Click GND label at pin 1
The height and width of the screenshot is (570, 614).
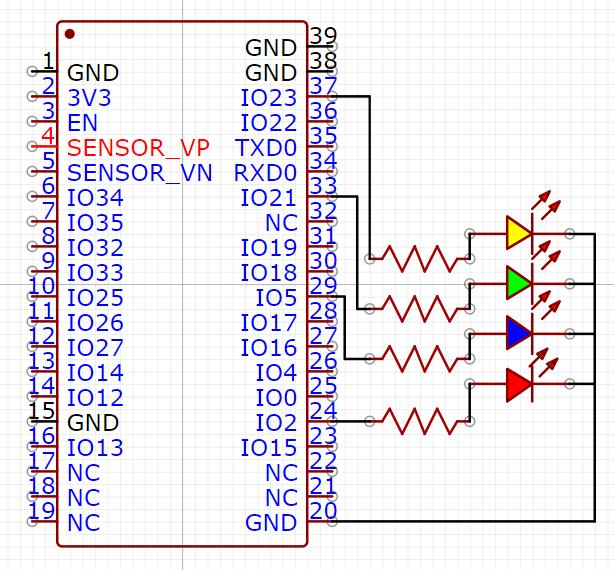point(93,73)
